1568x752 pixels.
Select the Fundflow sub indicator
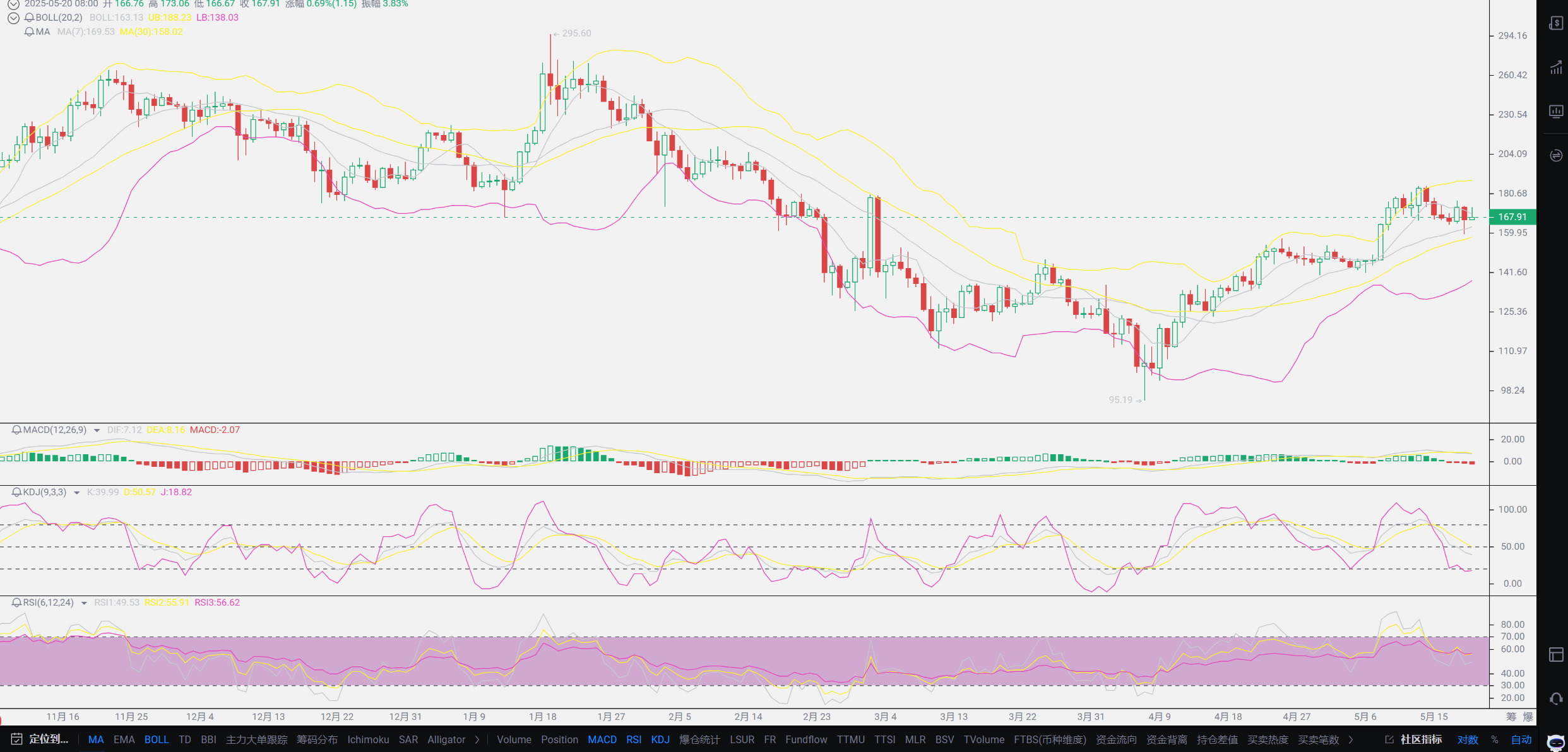pyautogui.click(x=806, y=739)
